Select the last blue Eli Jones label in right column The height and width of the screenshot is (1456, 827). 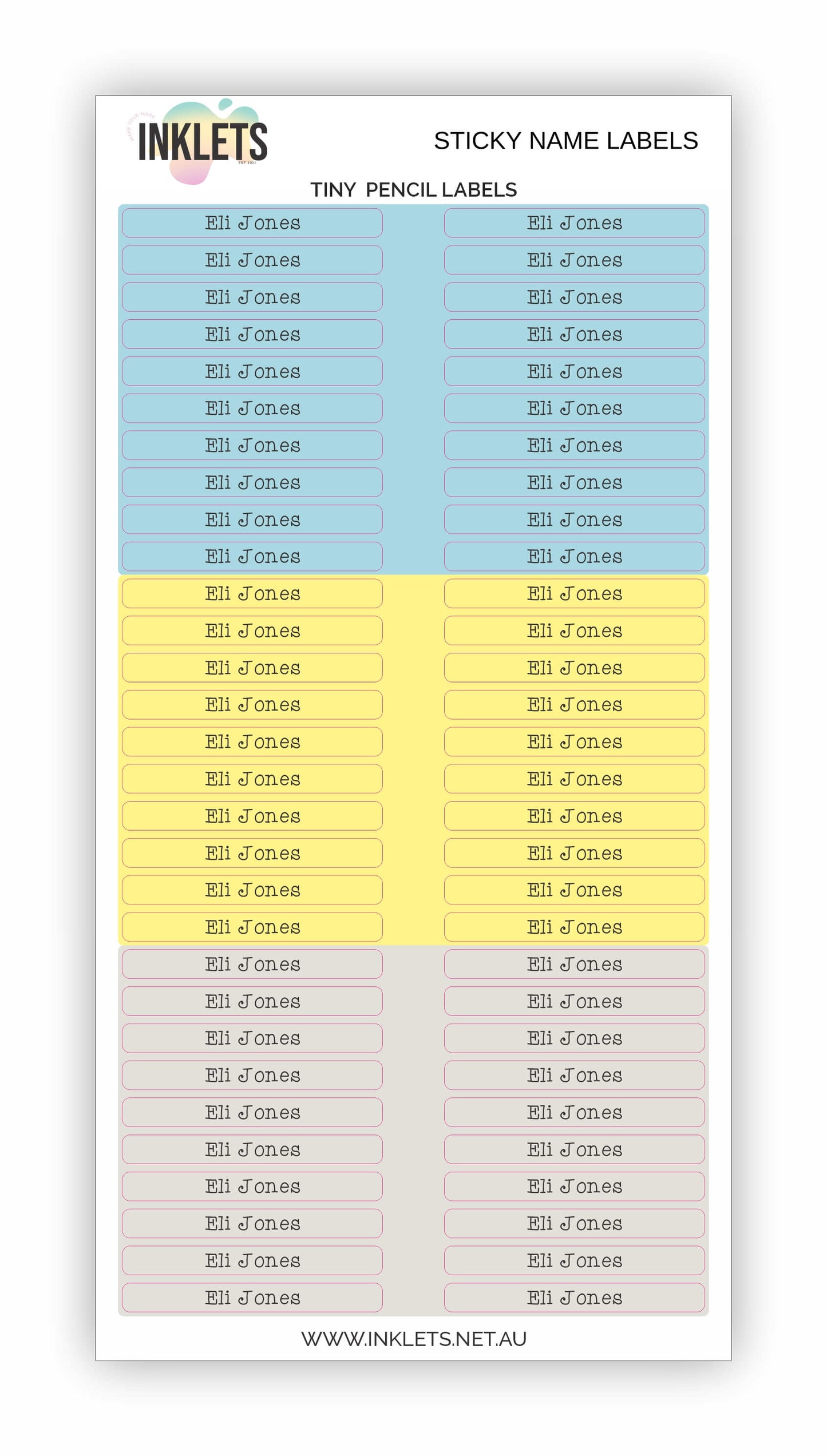[x=574, y=557]
